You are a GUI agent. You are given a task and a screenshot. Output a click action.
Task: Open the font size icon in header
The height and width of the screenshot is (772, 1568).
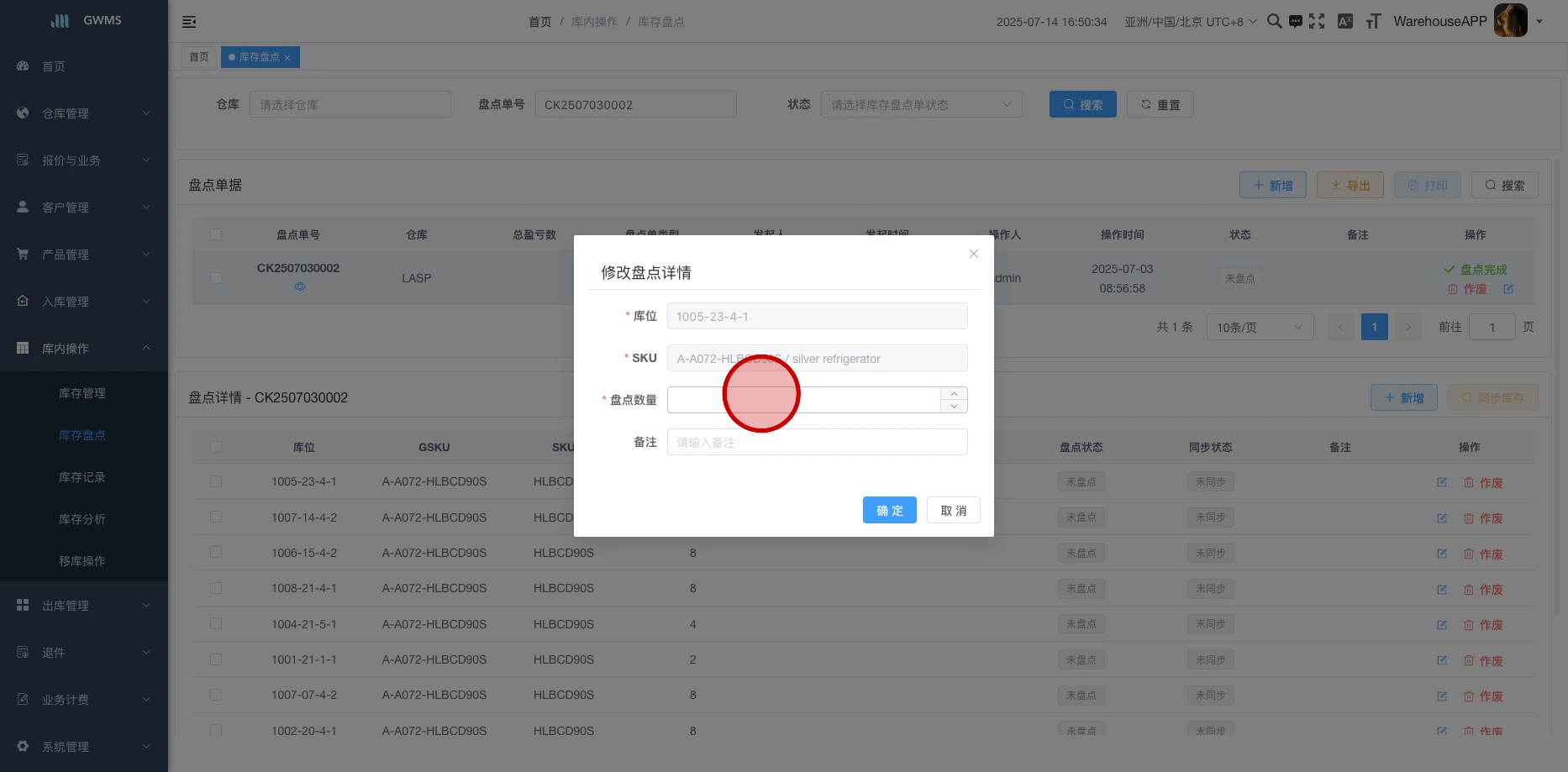click(x=1373, y=22)
